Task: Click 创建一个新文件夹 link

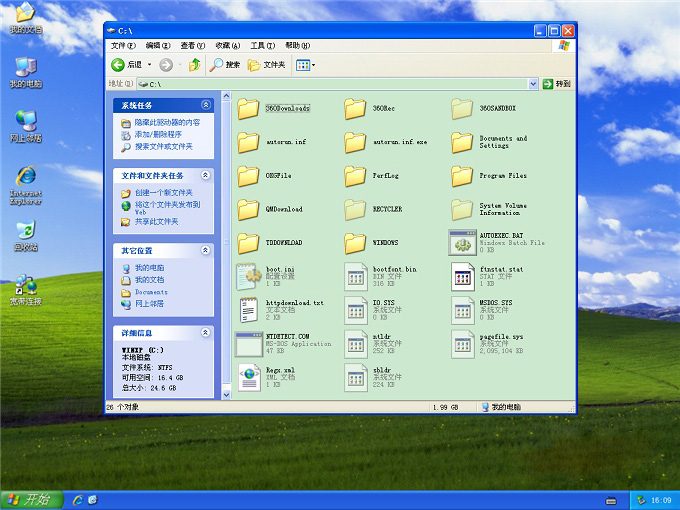Action: coord(163,193)
